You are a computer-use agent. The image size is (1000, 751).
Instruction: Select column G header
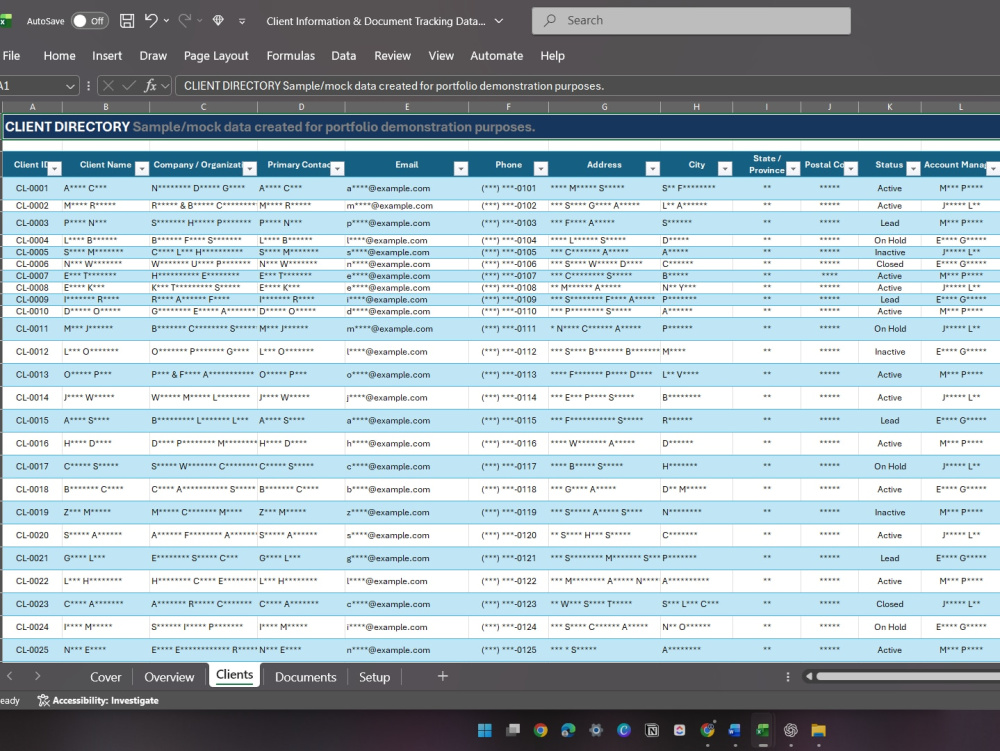click(x=604, y=107)
